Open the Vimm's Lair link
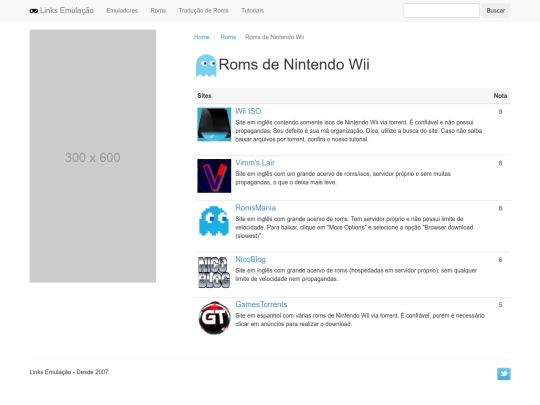The height and width of the screenshot is (405, 540). (255, 163)
